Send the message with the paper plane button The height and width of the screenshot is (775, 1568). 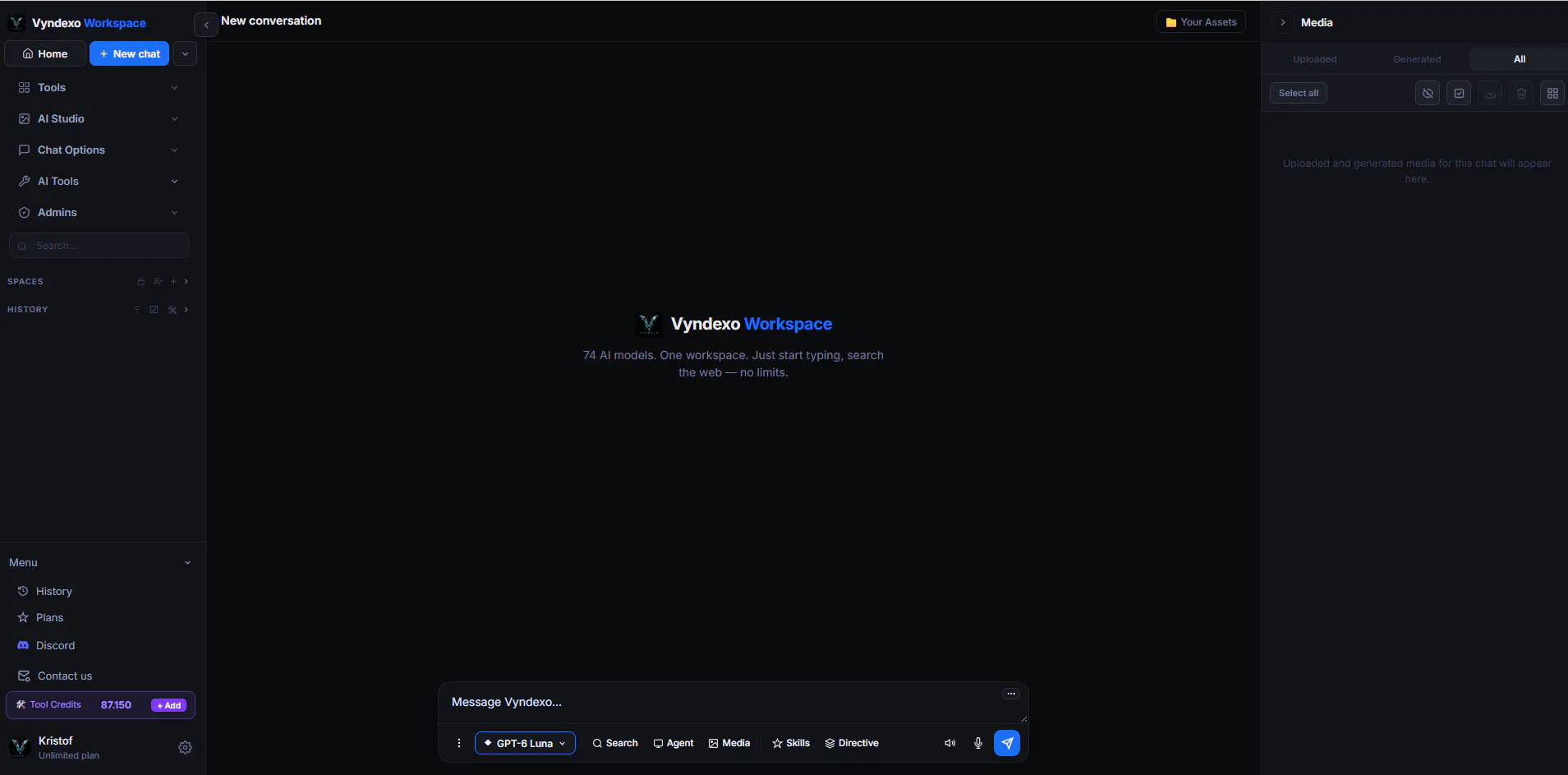point(1007,743)
